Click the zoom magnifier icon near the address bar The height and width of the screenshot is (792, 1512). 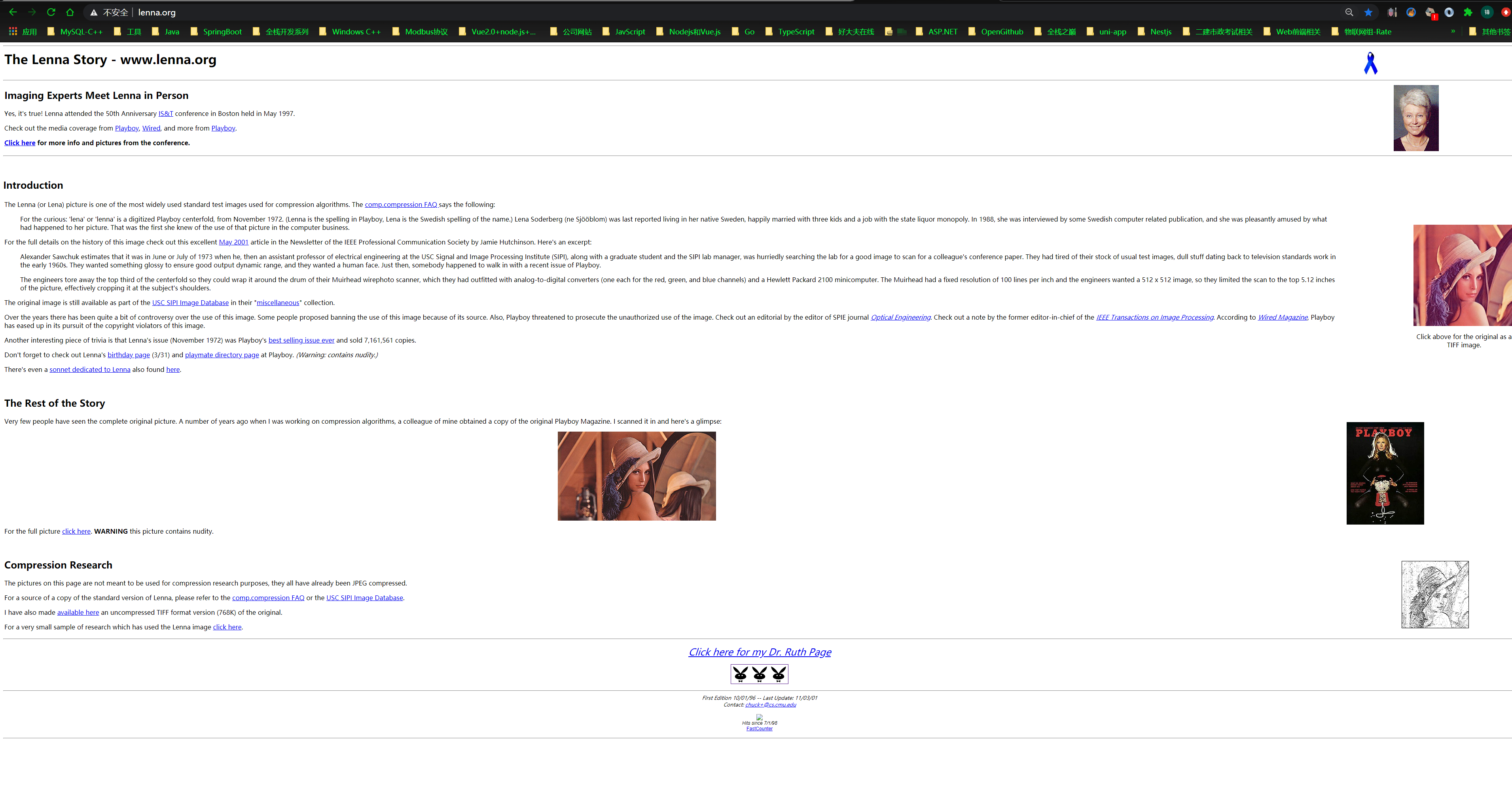click(1349, 12)
